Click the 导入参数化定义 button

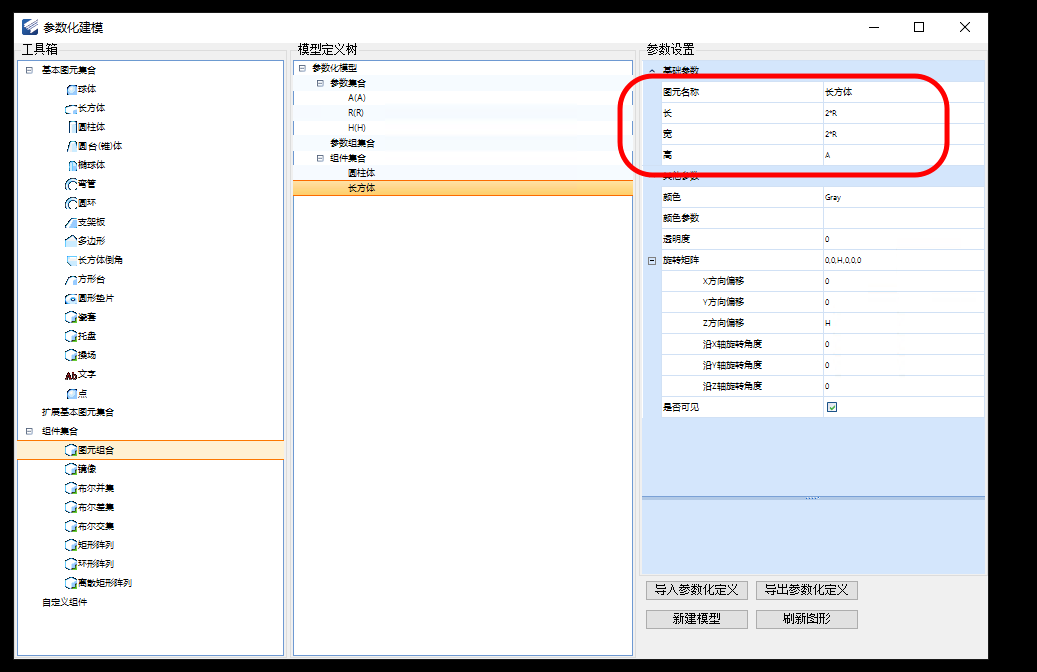[696, 590]
